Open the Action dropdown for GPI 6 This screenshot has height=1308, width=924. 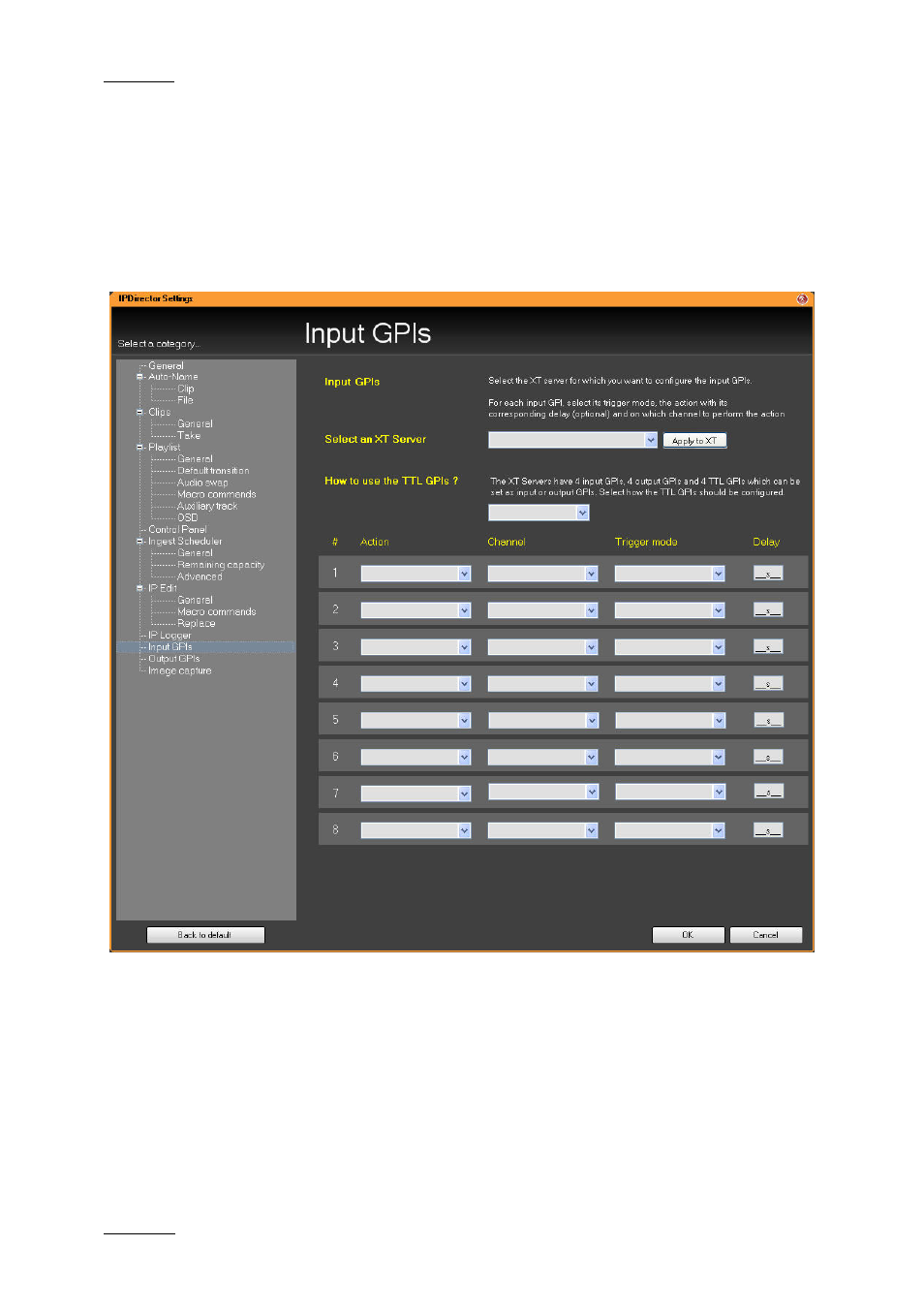[416, 758]
